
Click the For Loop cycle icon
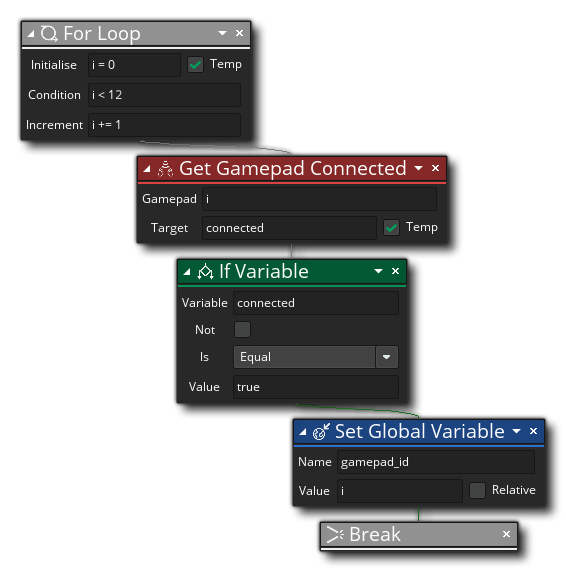[x=49, y=34]
